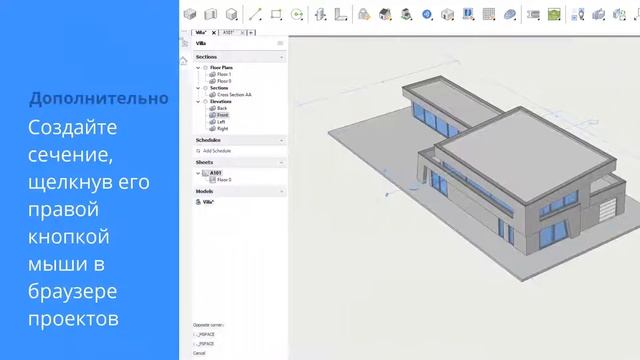Collapse the Elevations tree group
Viewport: 640px width, 360px height.
click(x=198, y=102)
